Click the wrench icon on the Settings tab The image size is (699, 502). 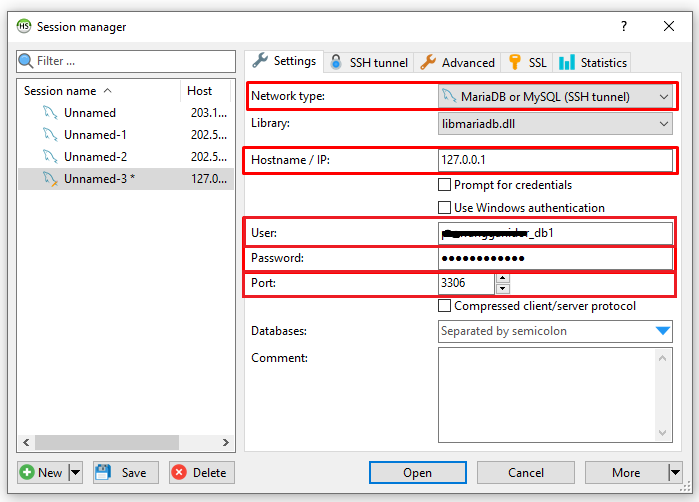[260, 60]
